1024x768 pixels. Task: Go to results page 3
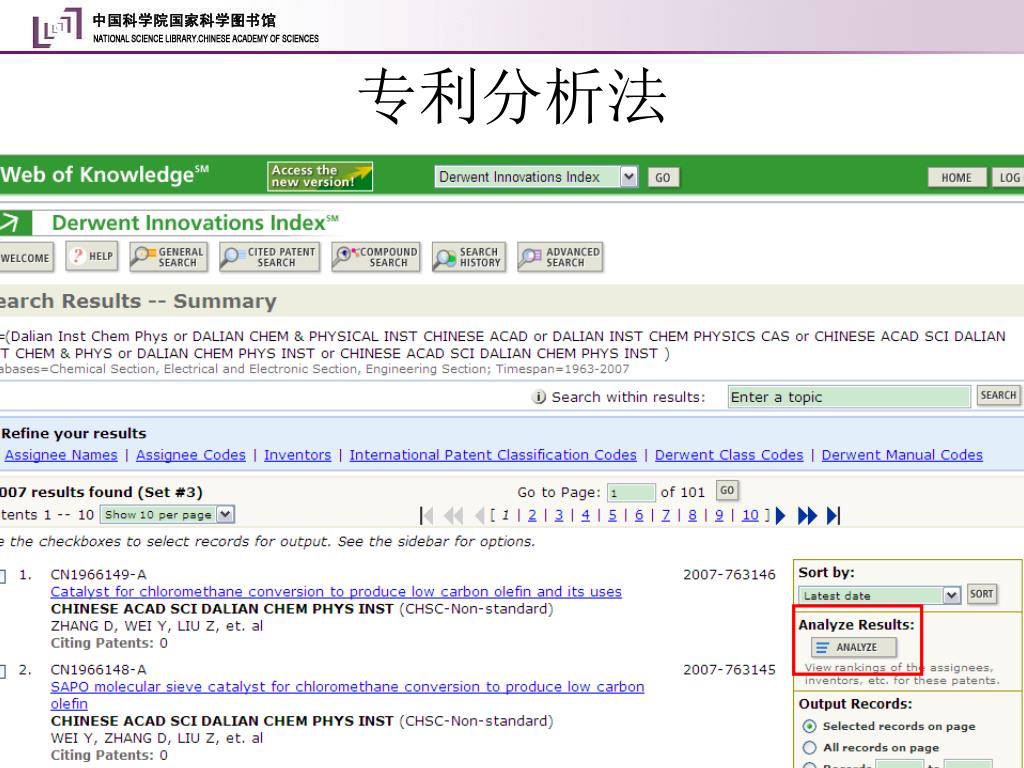click(x=559, y=515)
